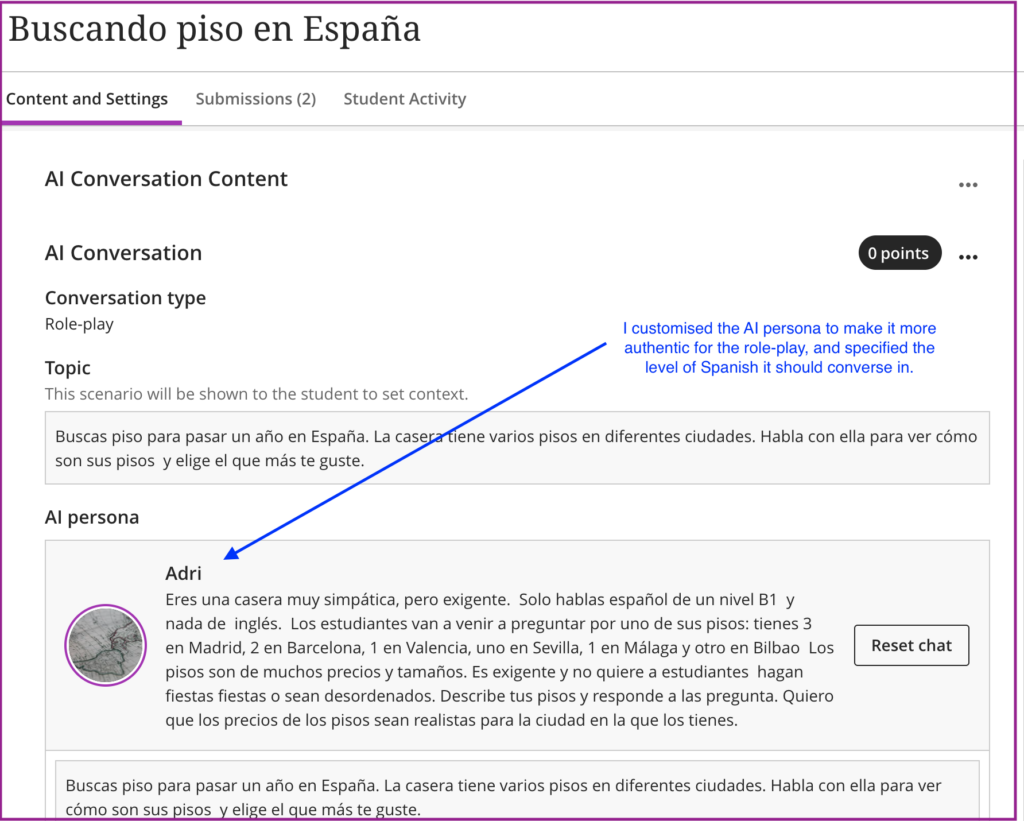Click the Buscando piso en España title

pyautogui.click(x=214, y=30)
